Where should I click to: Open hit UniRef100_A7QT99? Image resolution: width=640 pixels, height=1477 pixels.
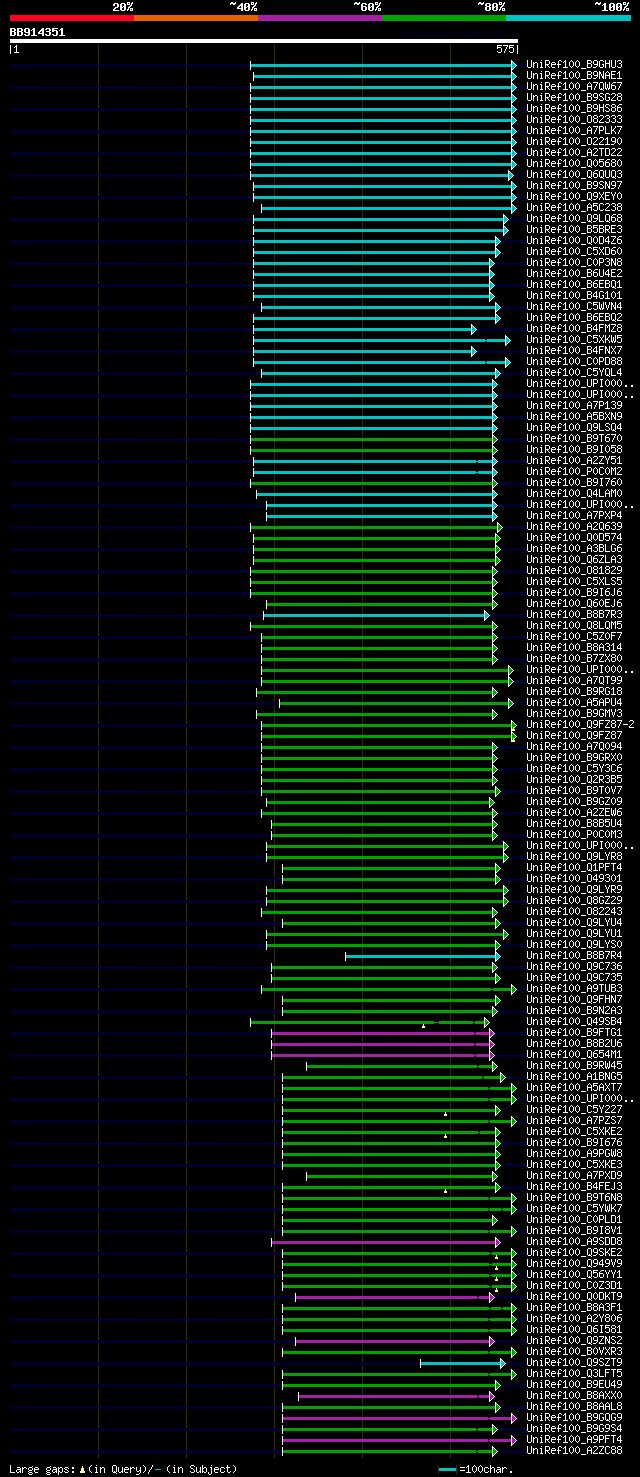574,680
